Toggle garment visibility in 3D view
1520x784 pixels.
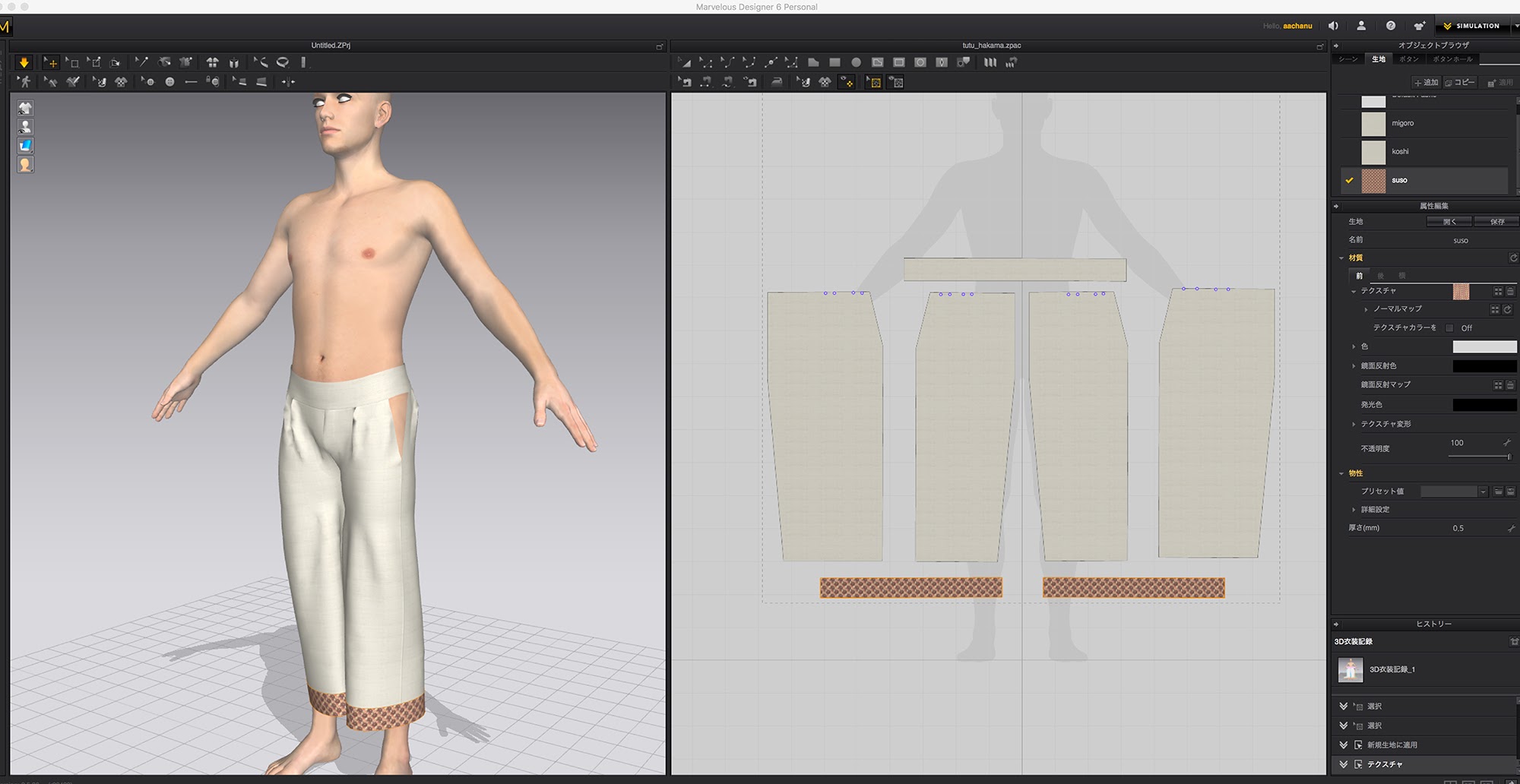[x=25, y=108]
